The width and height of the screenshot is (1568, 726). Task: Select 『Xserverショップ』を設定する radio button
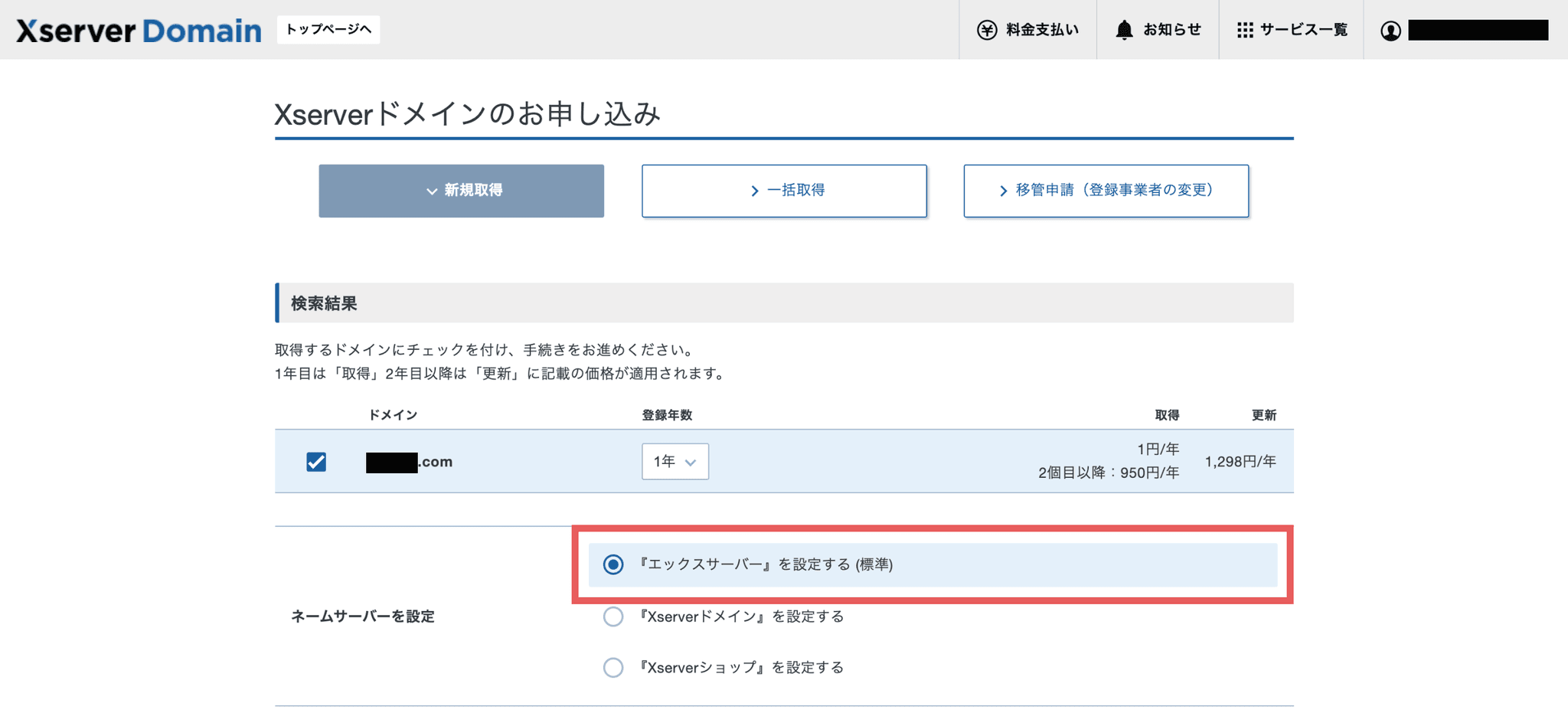pos(613,668)
